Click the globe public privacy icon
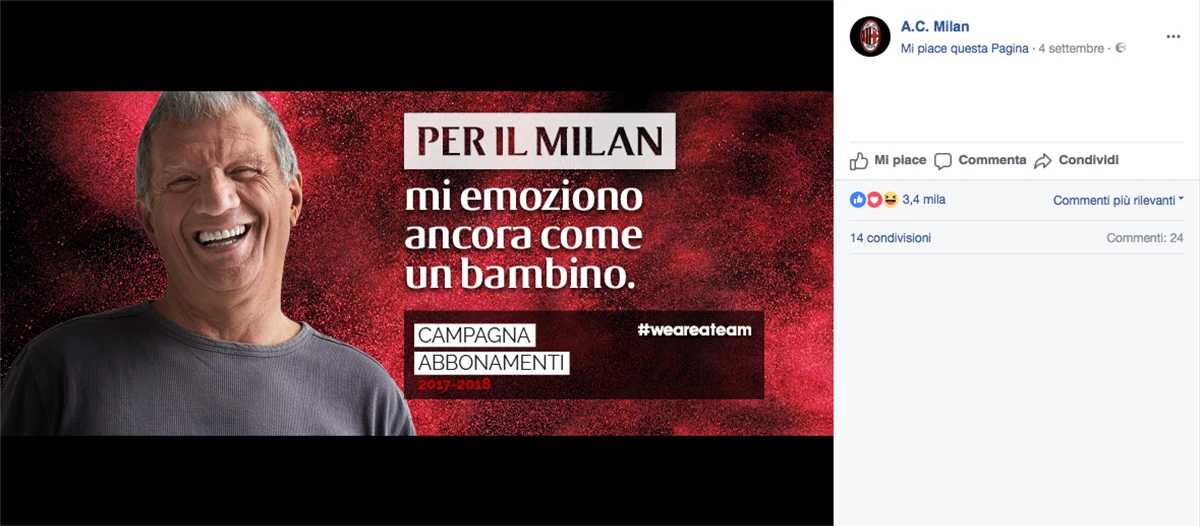This screenshot has height=526, width=1200. [1120, 48]
